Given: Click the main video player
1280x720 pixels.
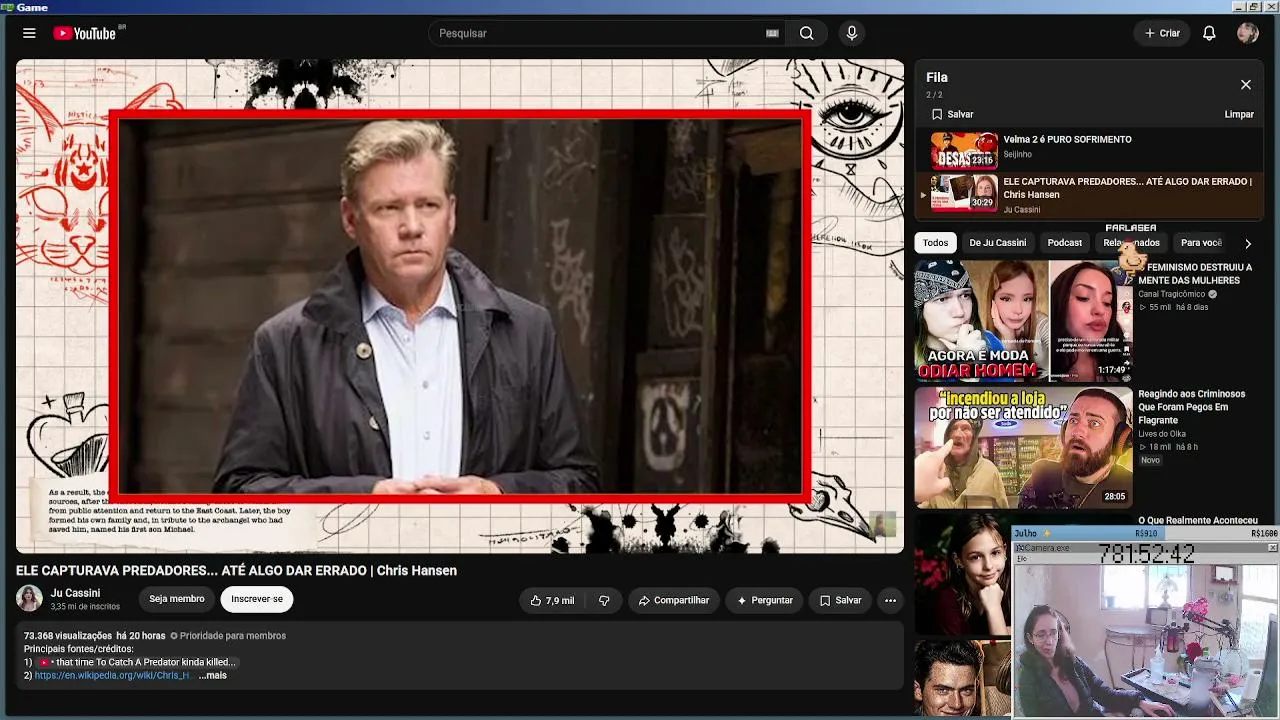Looking at the screenshot, I should (460, 306).
